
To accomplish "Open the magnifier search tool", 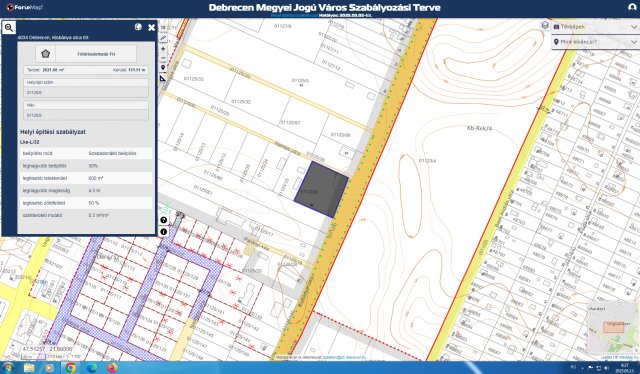I will (9, 27).
